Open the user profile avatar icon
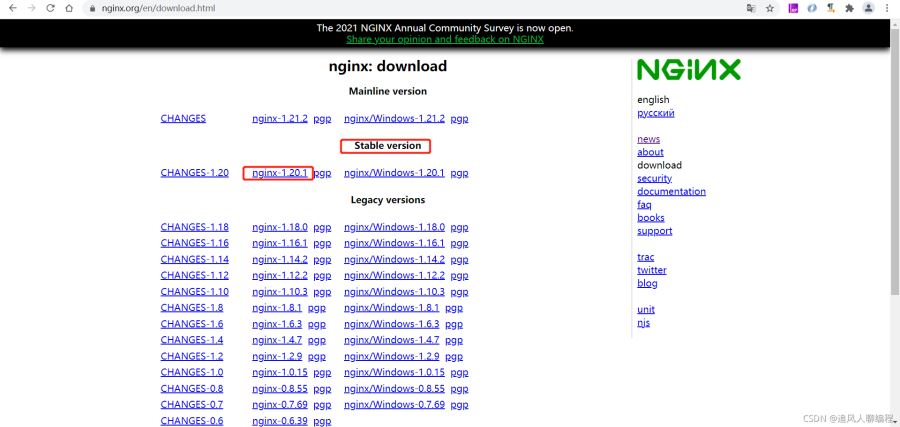 869,8
